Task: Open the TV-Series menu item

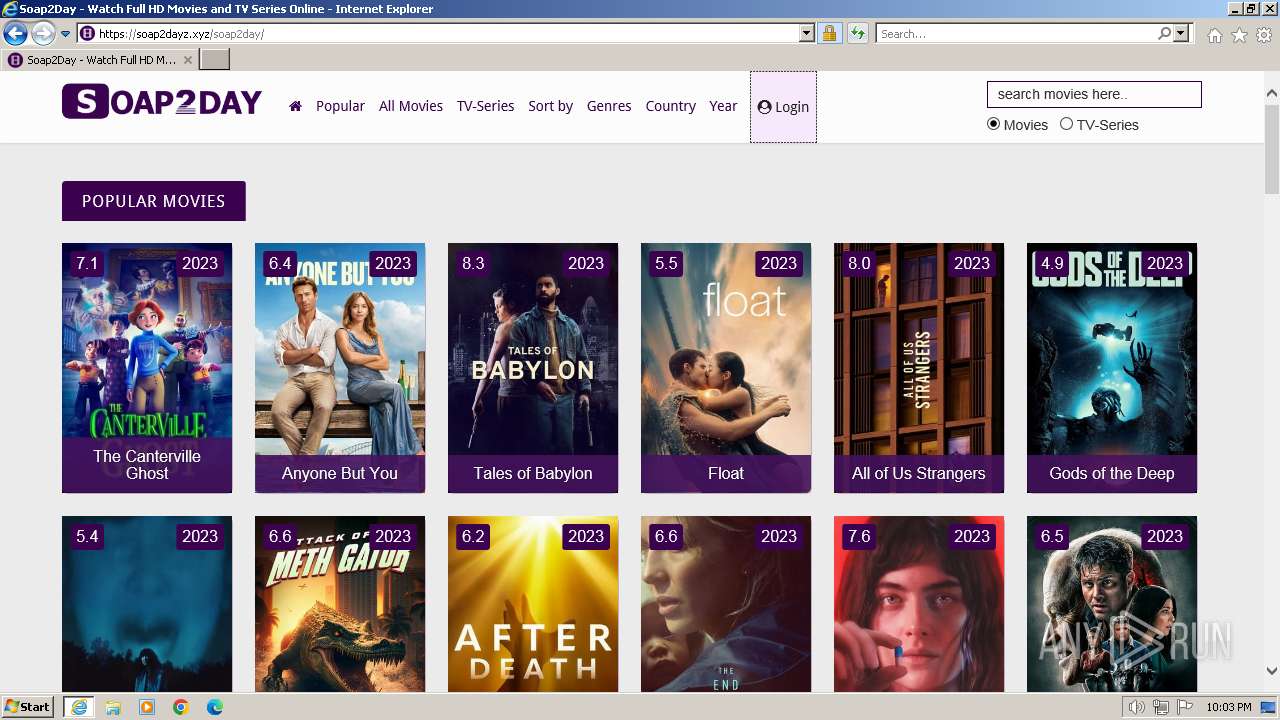Action: click(485, 106)
